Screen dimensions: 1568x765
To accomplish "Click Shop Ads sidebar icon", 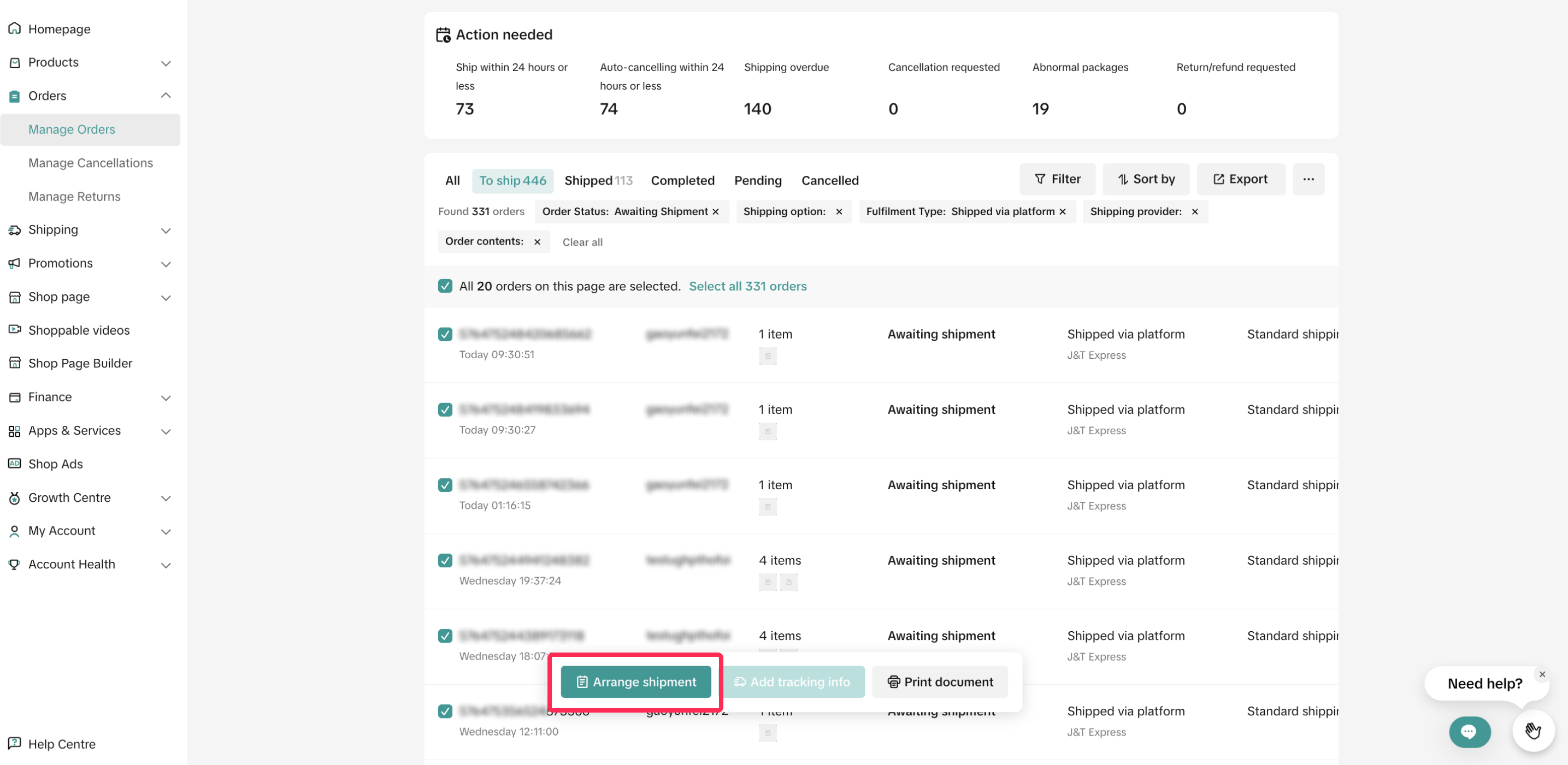I will pyautogui.click(x=15, y=464).
